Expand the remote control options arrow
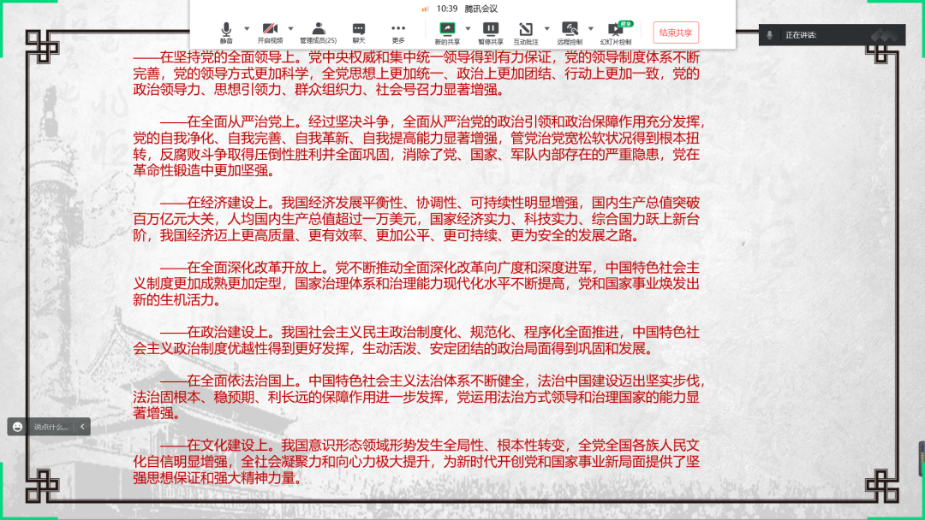This screenshot has width=925, height=520. tap(589, 27)
